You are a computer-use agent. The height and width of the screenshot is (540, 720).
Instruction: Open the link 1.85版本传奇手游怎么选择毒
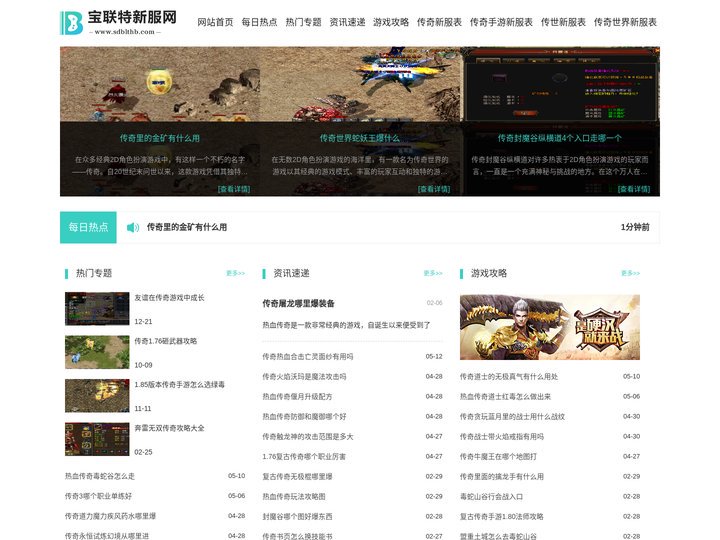pos(180,385)
